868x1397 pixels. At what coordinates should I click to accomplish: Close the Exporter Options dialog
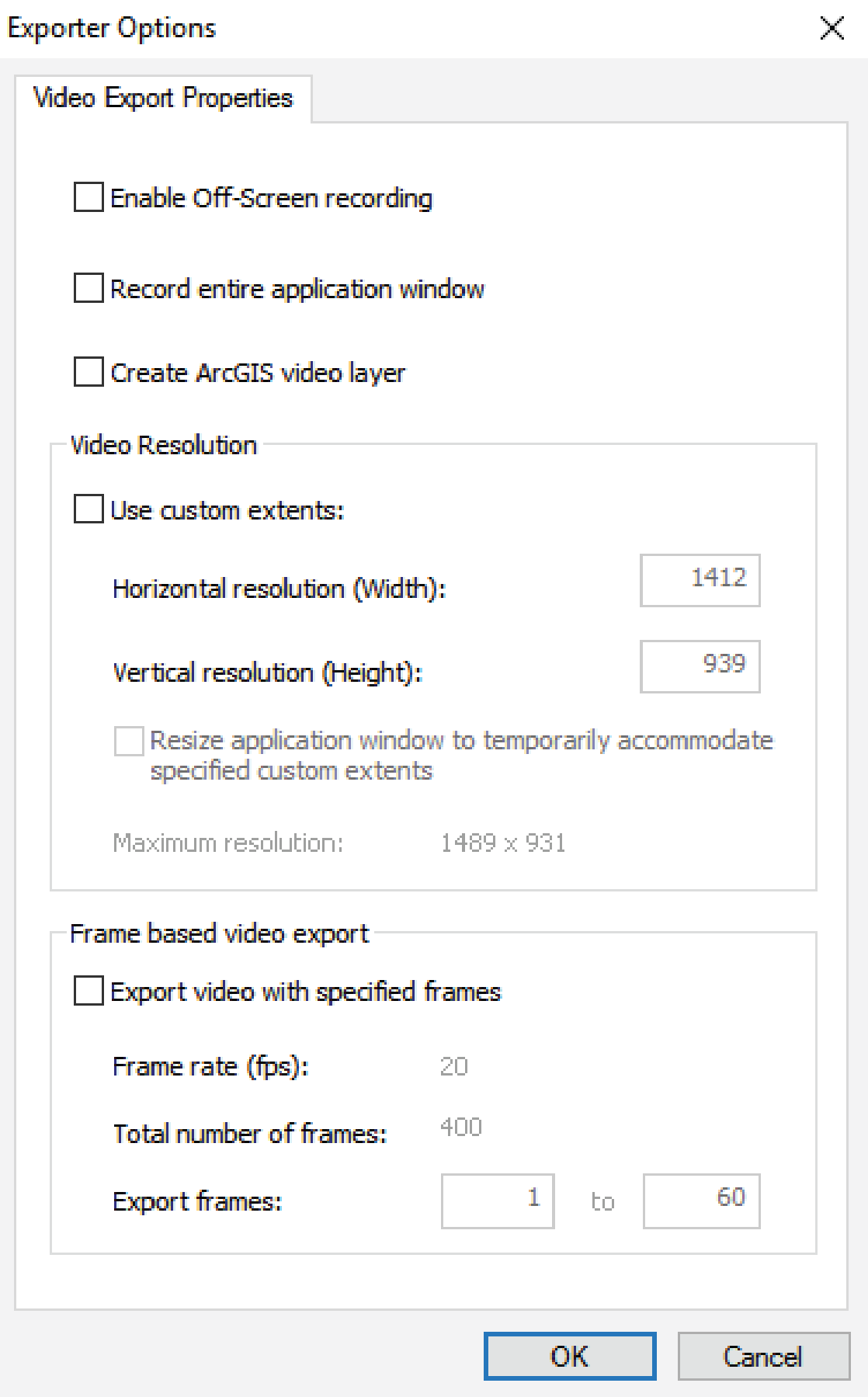[x=832, y=29]
